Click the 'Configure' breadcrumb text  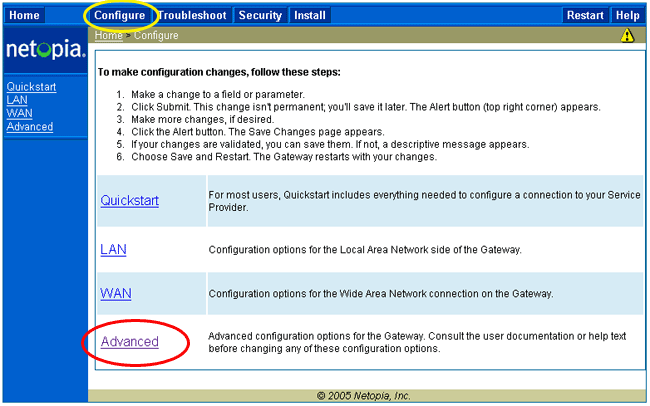click(x=156, y=36)
